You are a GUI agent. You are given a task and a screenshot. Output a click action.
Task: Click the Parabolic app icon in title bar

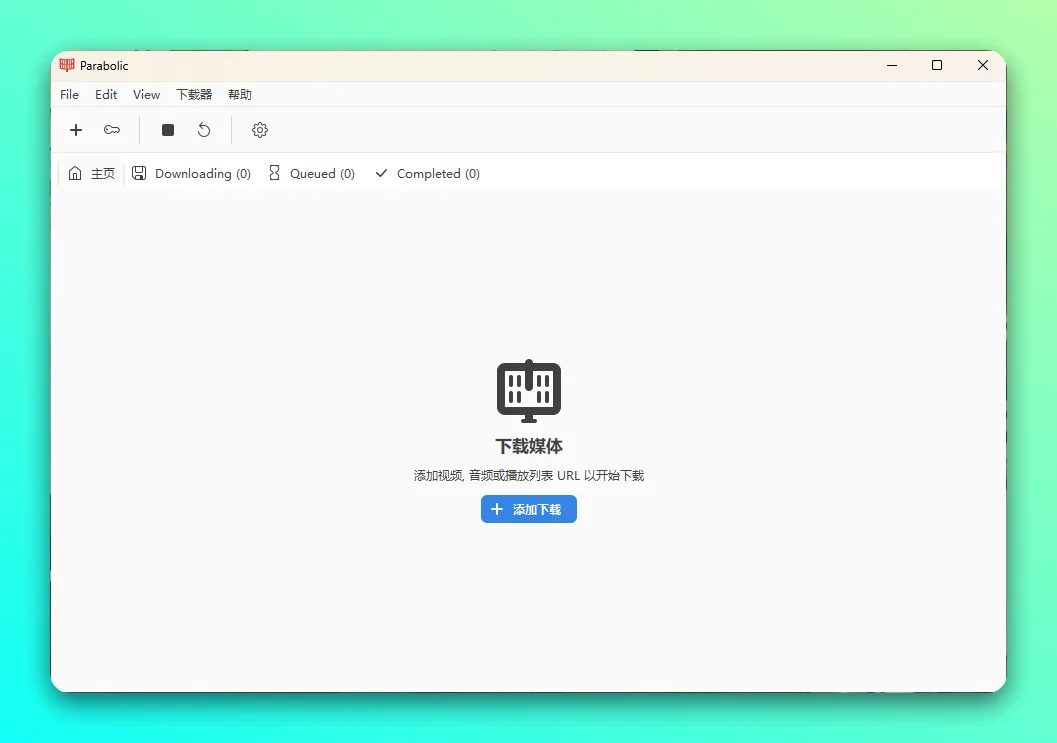(67, 65)
